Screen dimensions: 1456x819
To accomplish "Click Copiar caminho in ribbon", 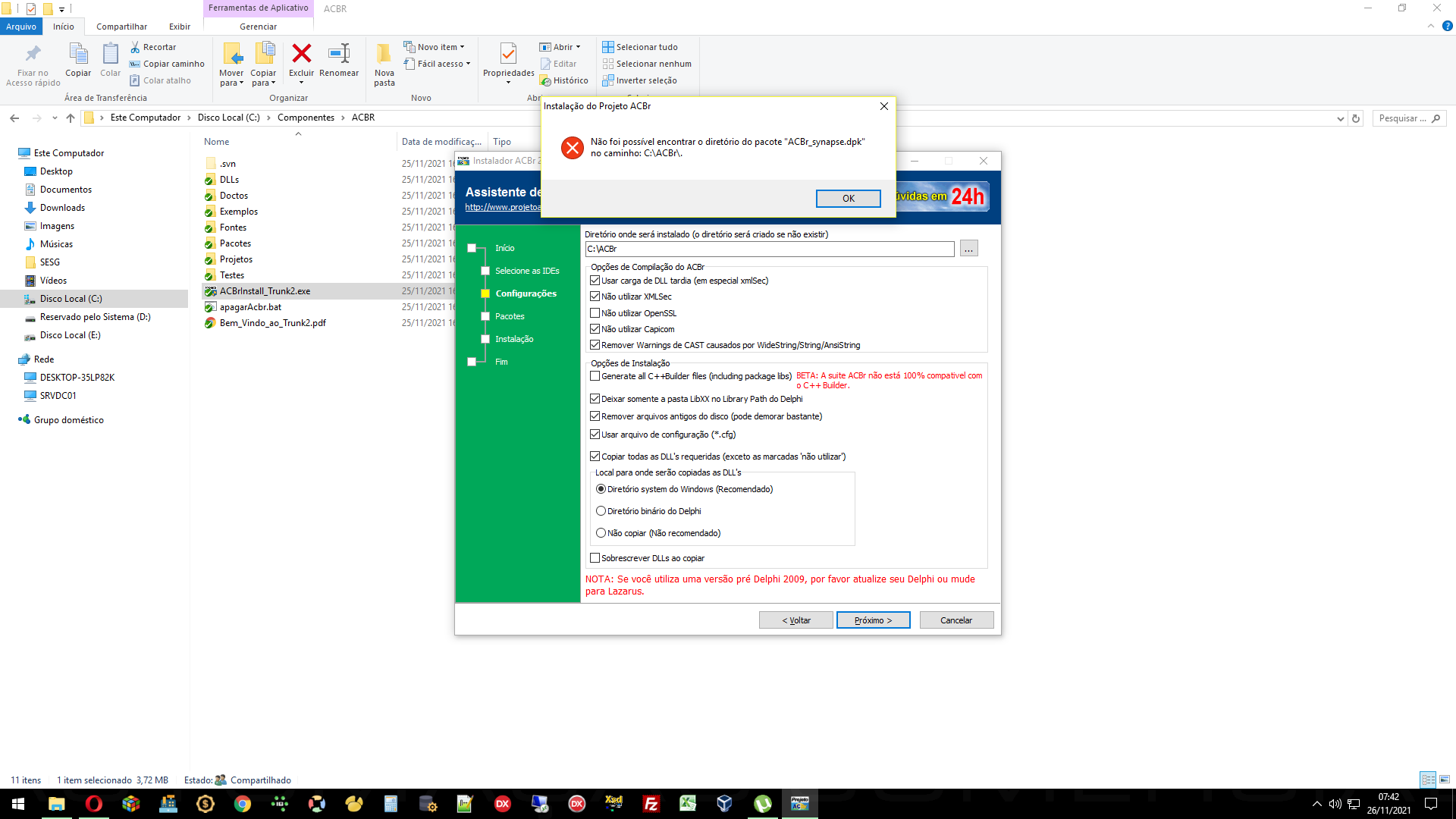I will [x=167, y=64].
